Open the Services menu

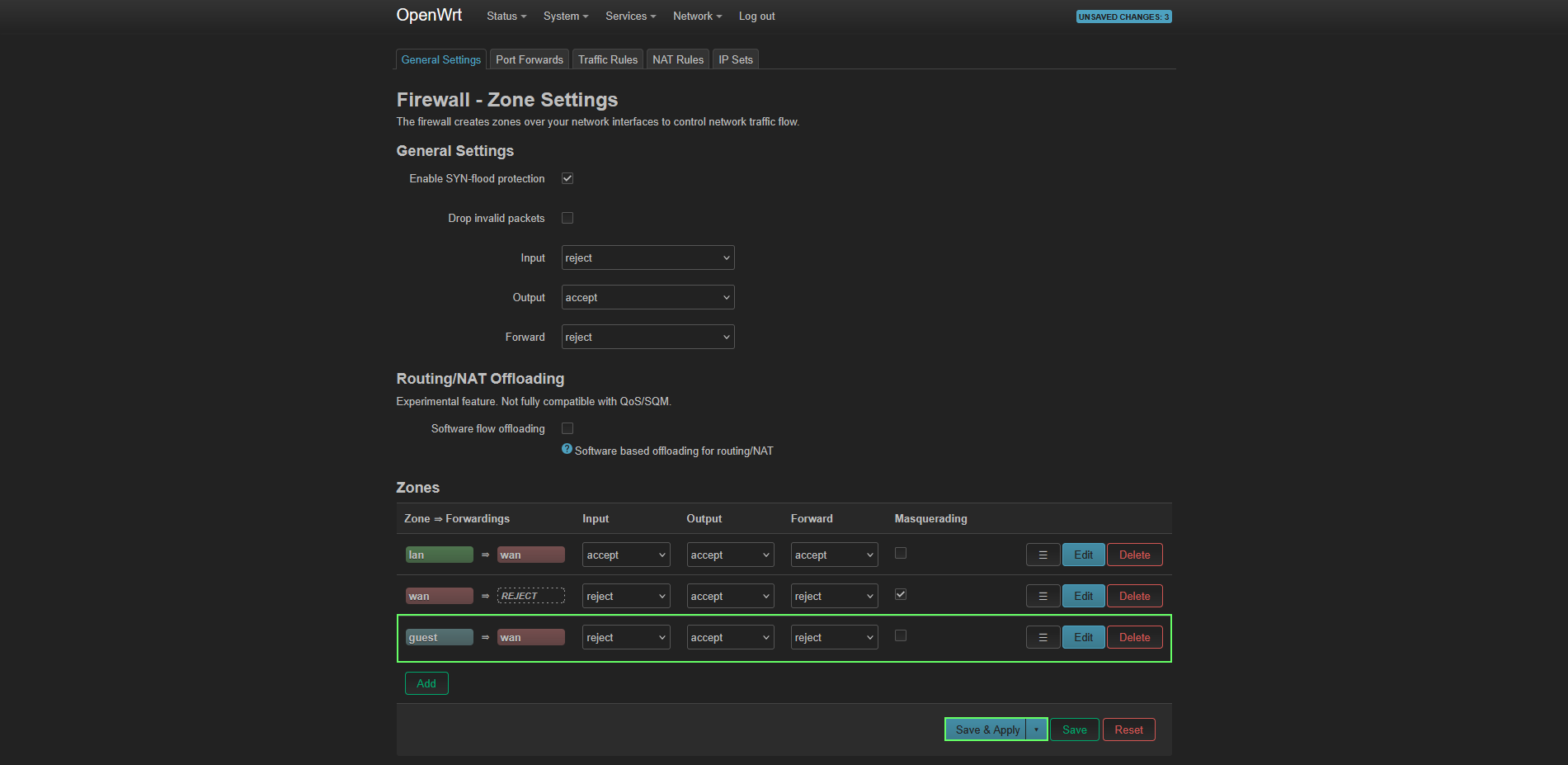tap(630, 16)
